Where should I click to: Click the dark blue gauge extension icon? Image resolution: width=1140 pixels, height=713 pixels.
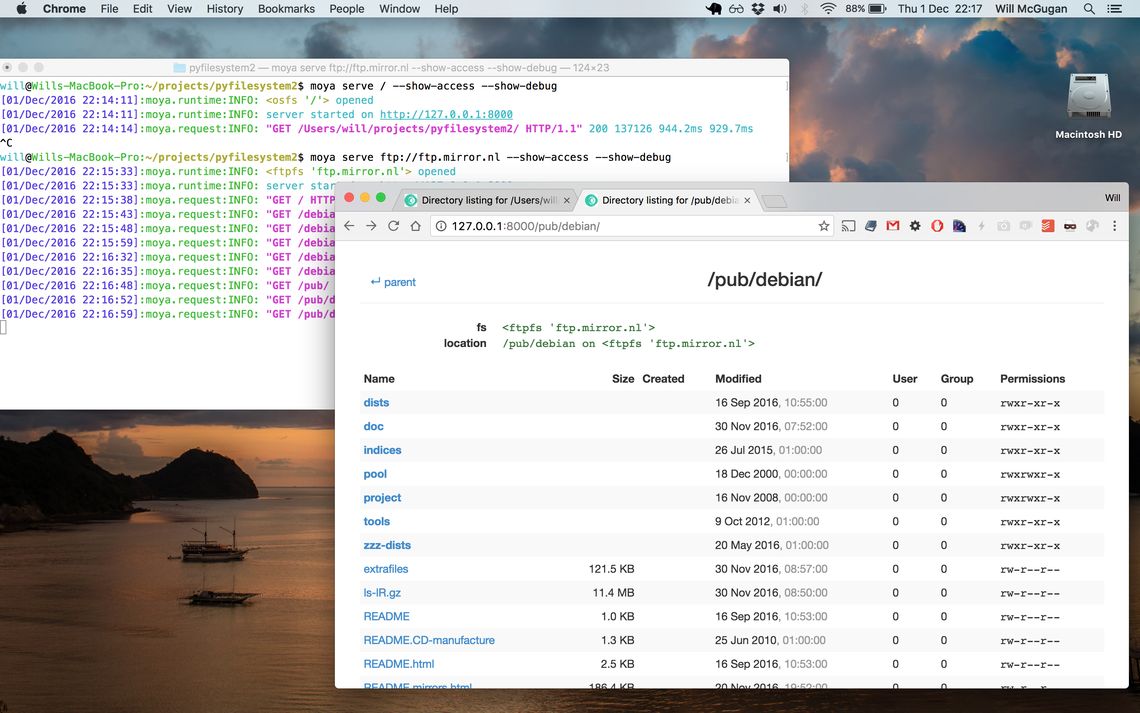[x=959, y=226]
